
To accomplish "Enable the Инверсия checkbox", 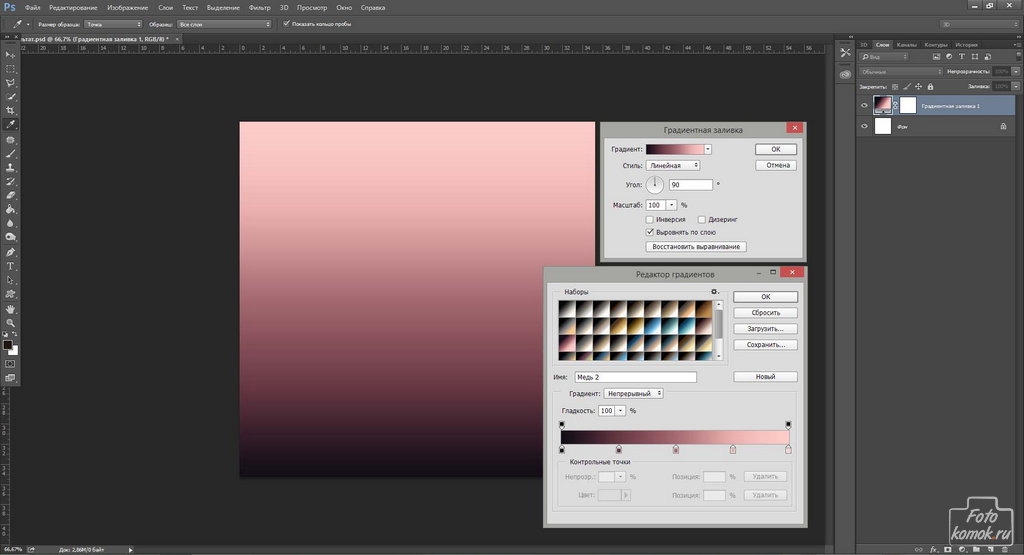I will [x=650, y=219].
